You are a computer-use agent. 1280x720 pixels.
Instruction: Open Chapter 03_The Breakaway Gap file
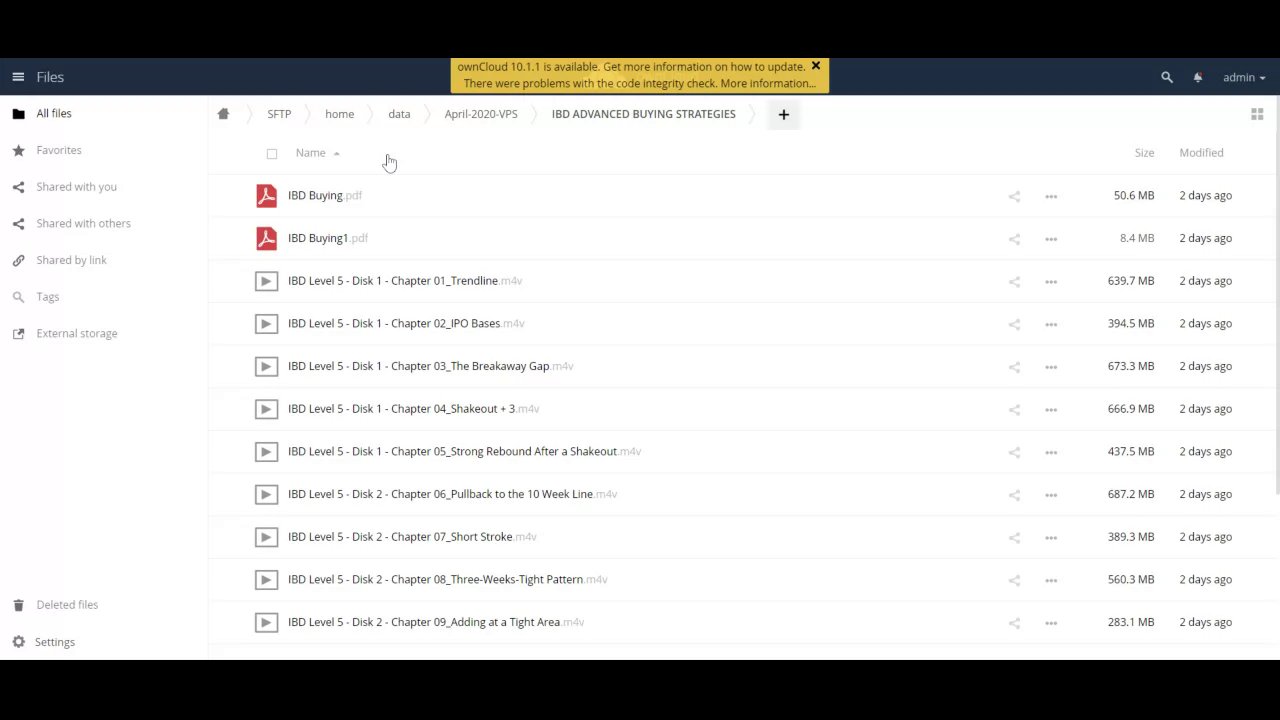430,366
